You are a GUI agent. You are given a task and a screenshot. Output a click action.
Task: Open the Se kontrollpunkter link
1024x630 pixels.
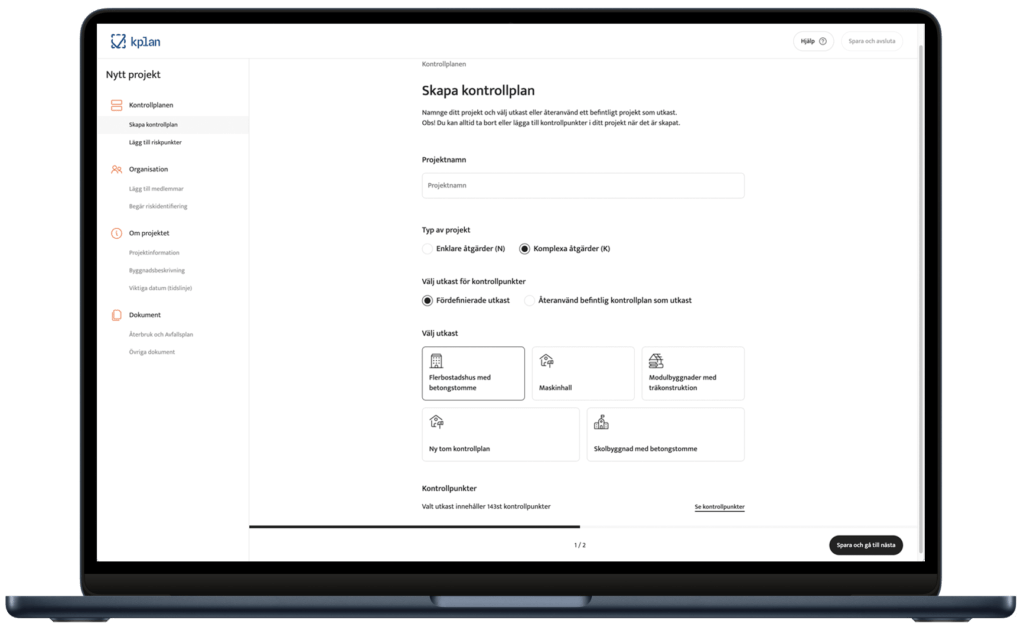coord(719,507)
